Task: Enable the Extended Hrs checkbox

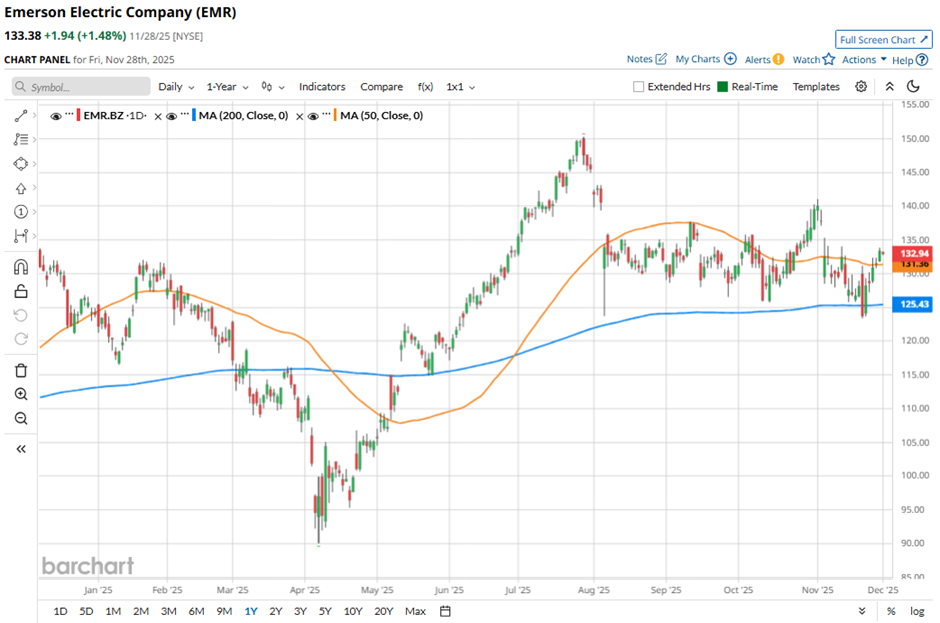Action: tap(639, 87)
